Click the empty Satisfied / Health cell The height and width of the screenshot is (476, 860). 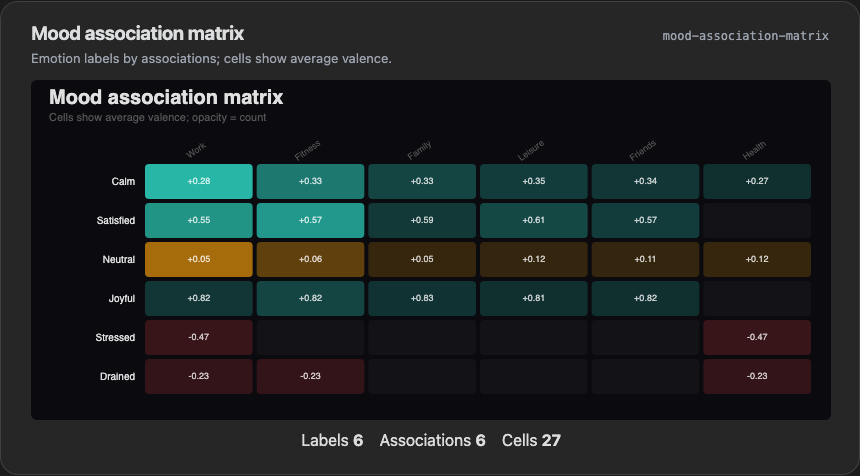pos(757,220)
